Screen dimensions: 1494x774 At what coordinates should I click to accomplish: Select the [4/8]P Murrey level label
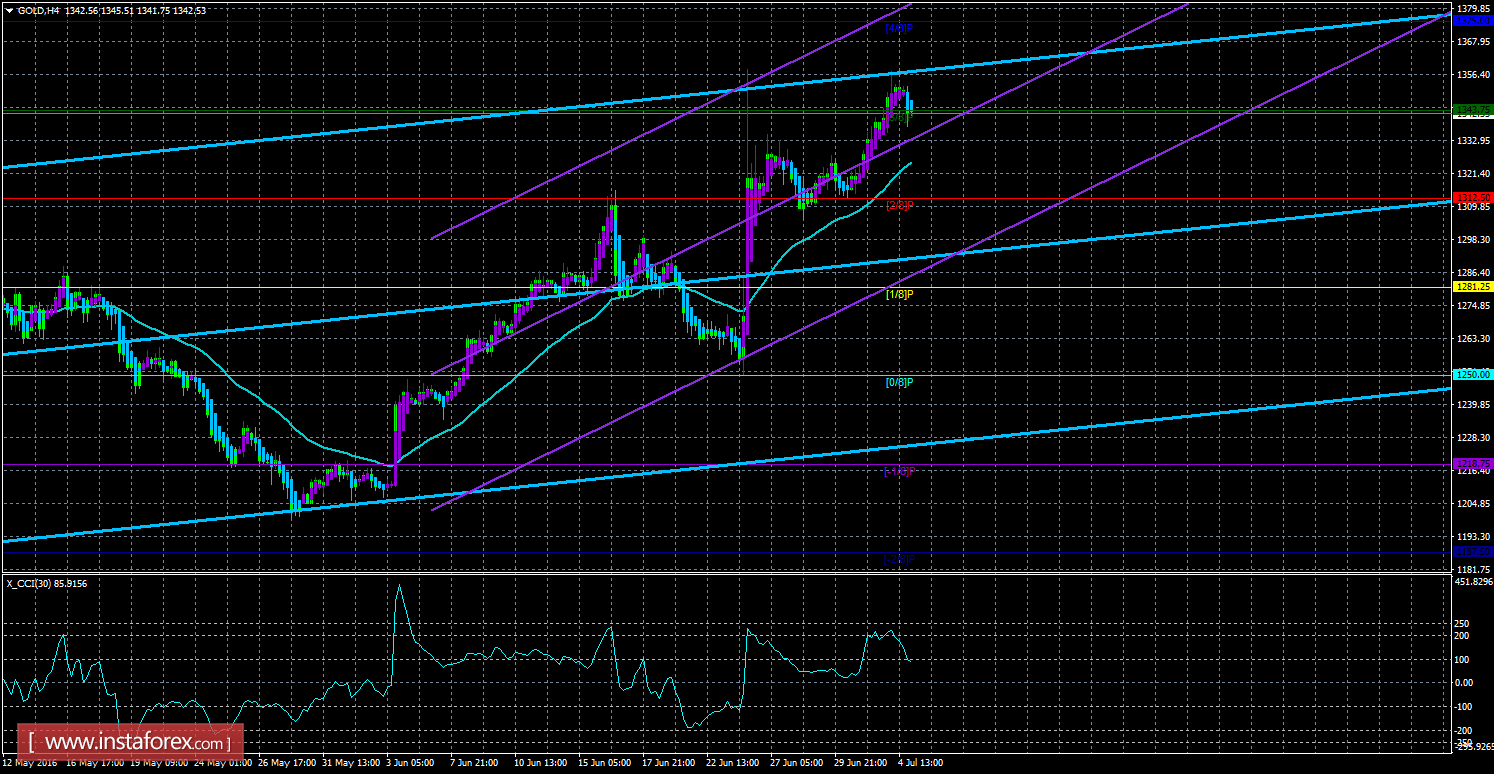point(900,28)
